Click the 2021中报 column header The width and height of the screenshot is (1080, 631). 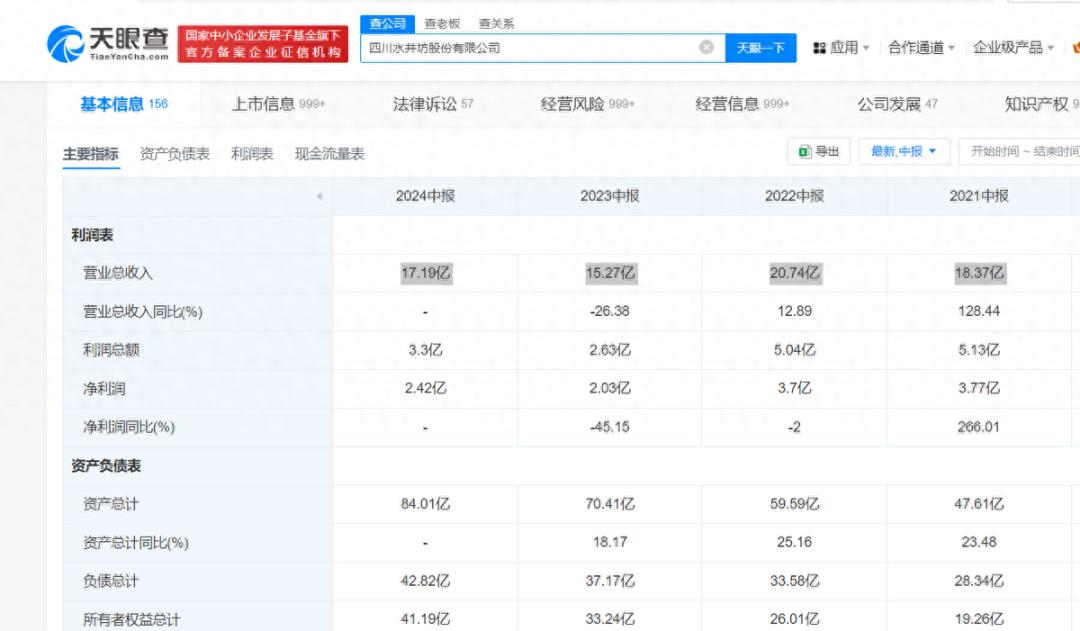coord(979,196)
